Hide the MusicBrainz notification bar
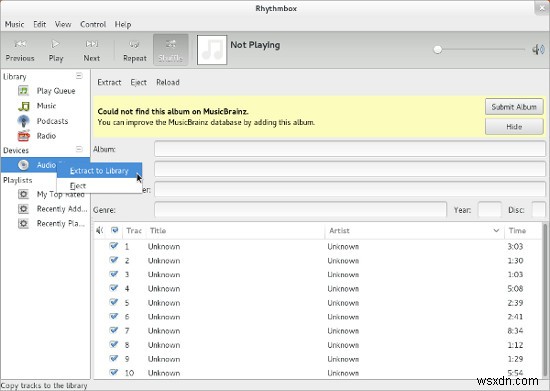 coord(514,127)
